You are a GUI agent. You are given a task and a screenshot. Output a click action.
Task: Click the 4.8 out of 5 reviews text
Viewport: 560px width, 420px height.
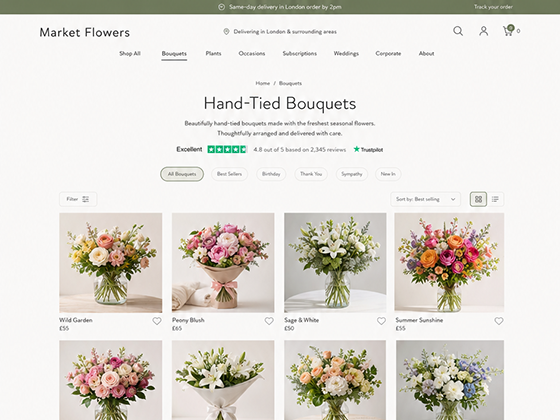(300, 150)
